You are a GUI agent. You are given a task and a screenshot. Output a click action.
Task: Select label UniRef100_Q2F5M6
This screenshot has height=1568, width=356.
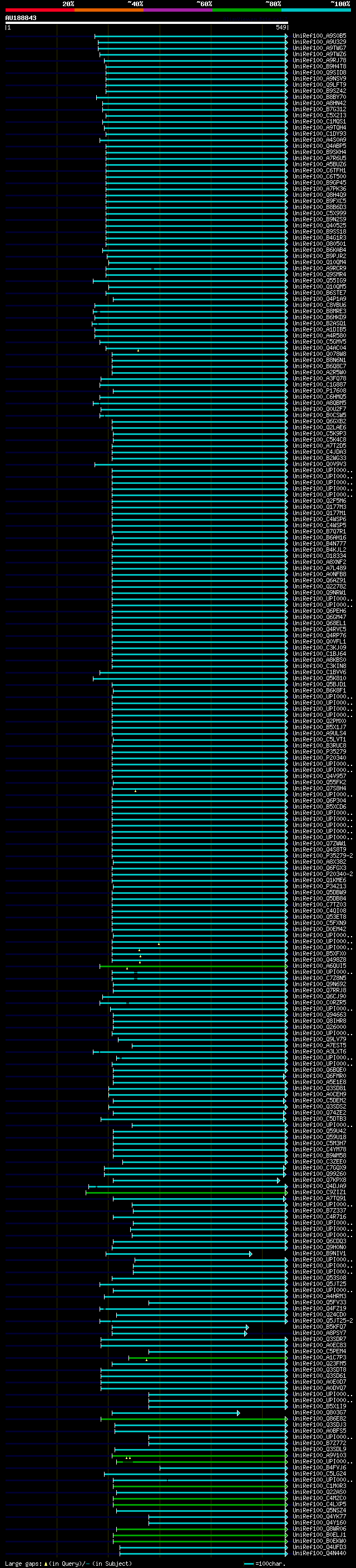(319, 501)
